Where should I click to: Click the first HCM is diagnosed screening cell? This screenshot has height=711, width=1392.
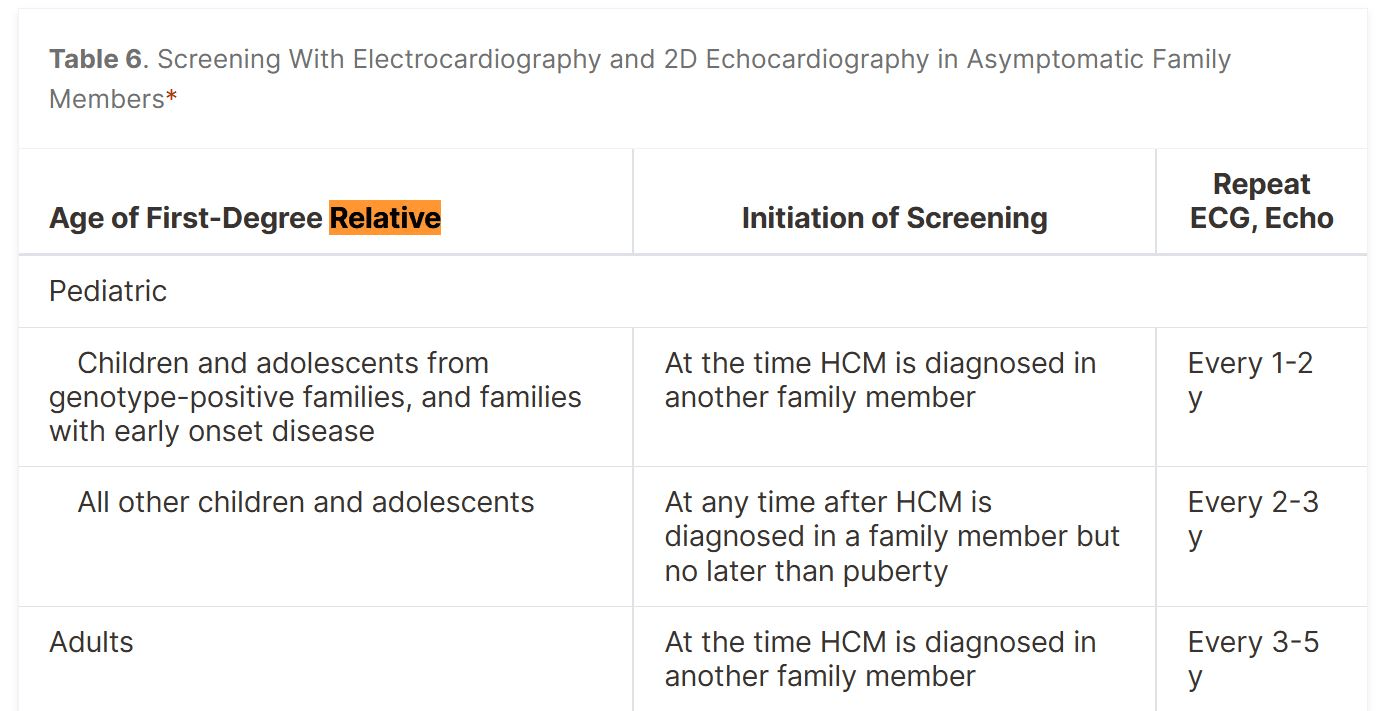[880, 380]
